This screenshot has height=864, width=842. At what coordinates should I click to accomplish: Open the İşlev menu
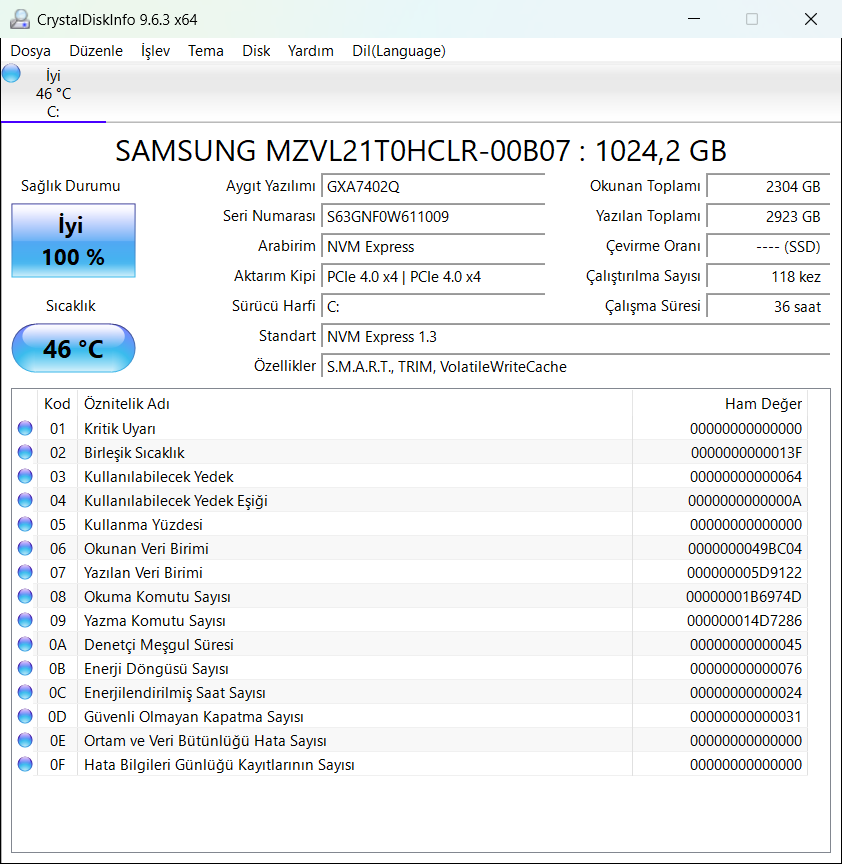tap(155, 51)
